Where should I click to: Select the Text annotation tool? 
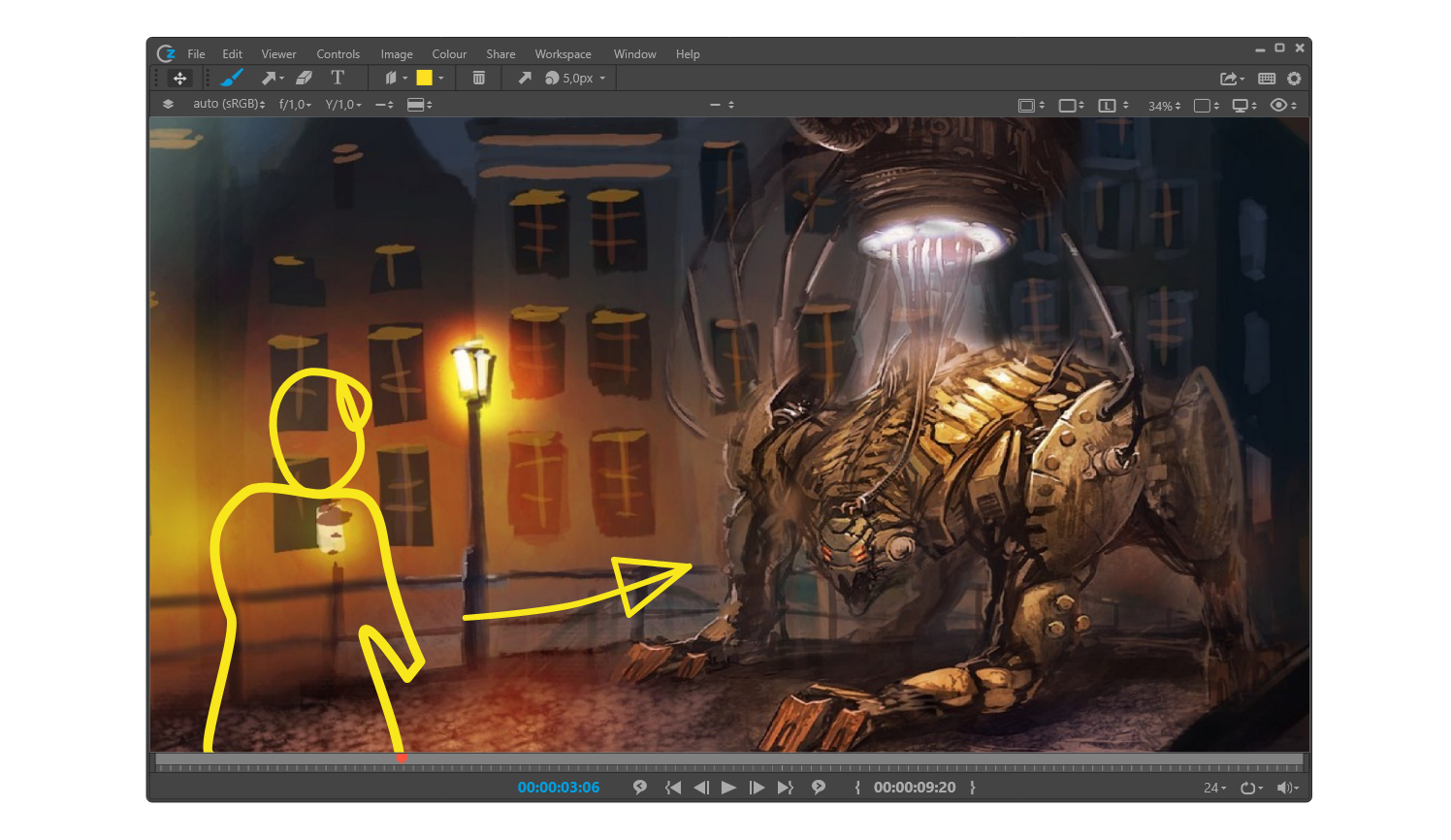click(338, 78)
